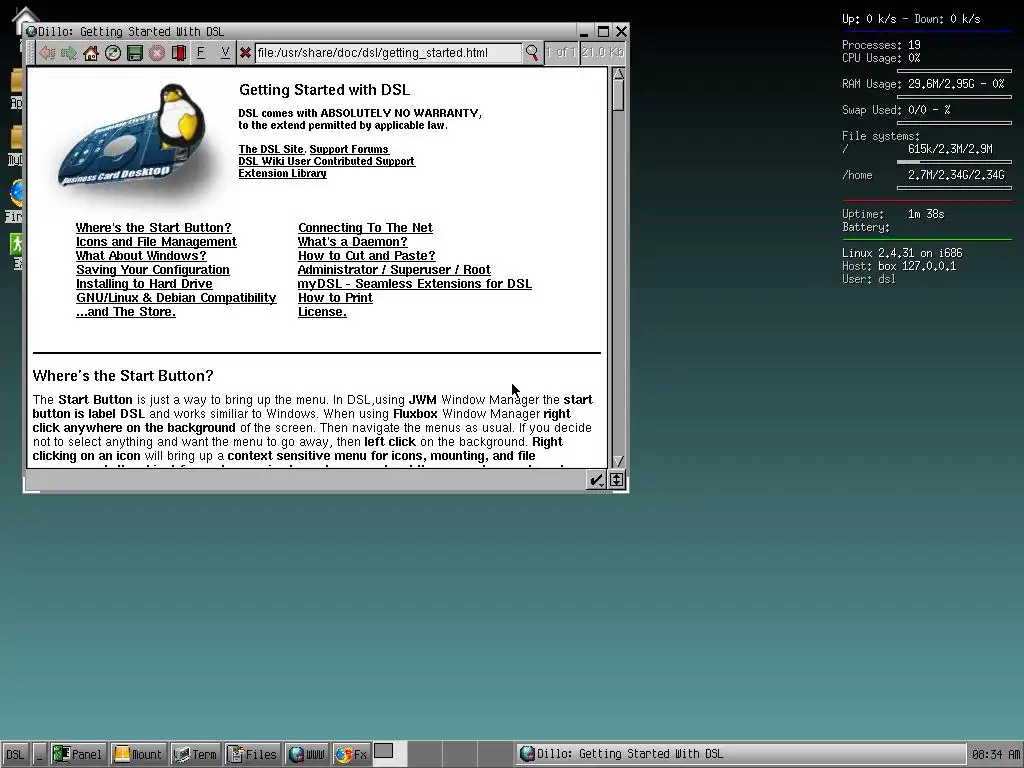Open the 'Support Forums' link

(349, 150)
